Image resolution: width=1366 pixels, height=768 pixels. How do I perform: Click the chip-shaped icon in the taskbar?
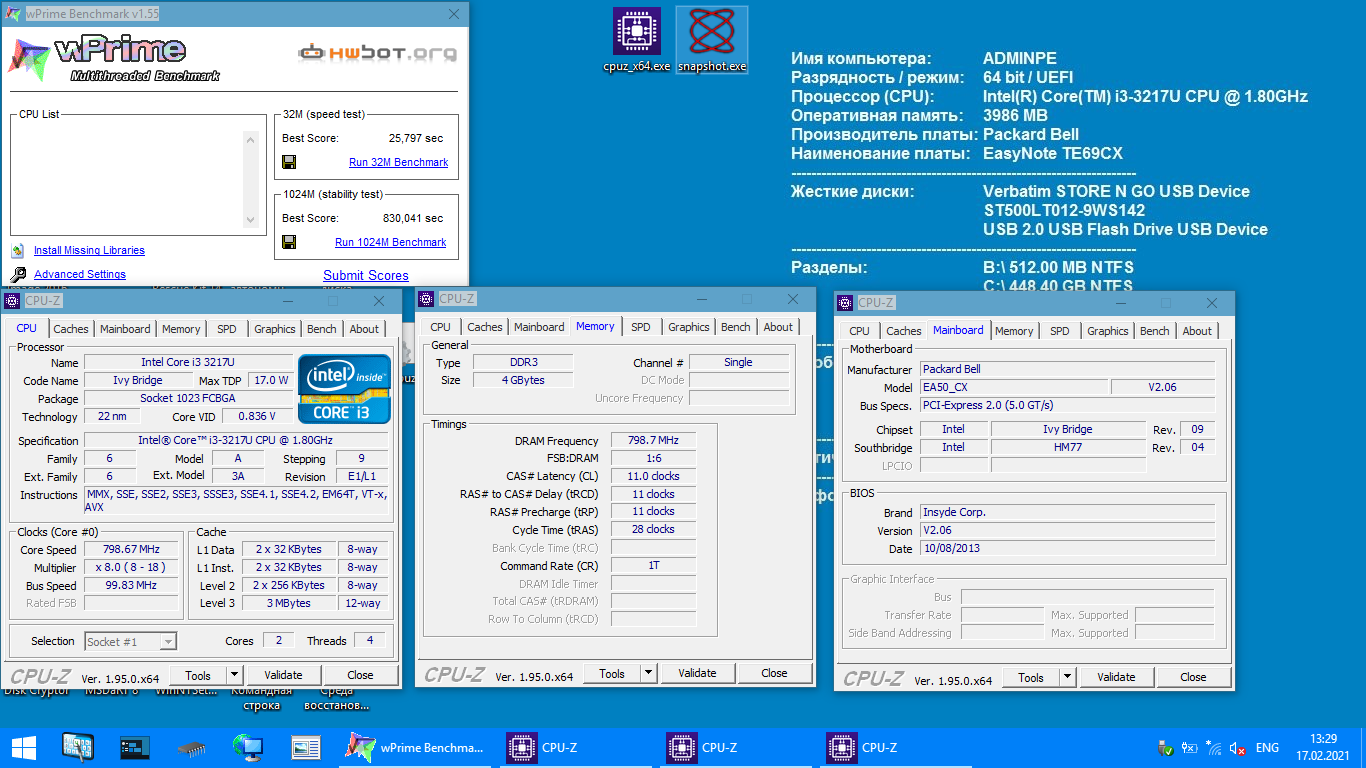coord(191,747)
